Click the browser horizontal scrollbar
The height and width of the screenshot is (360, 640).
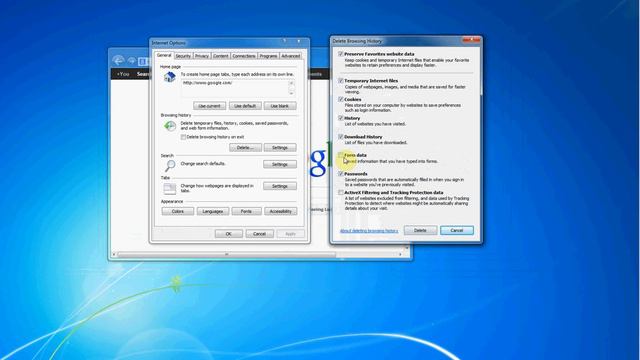(x=227, y=255)
